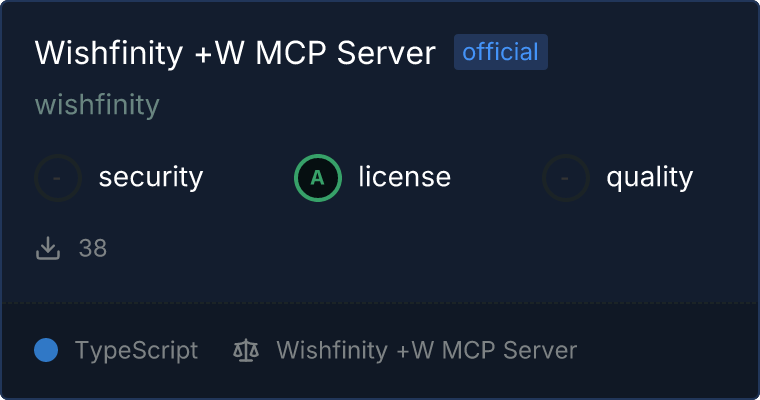Screen dimensions: 760x400
Task: Click the blue TypeScript language dot
Action: [46, 350]
